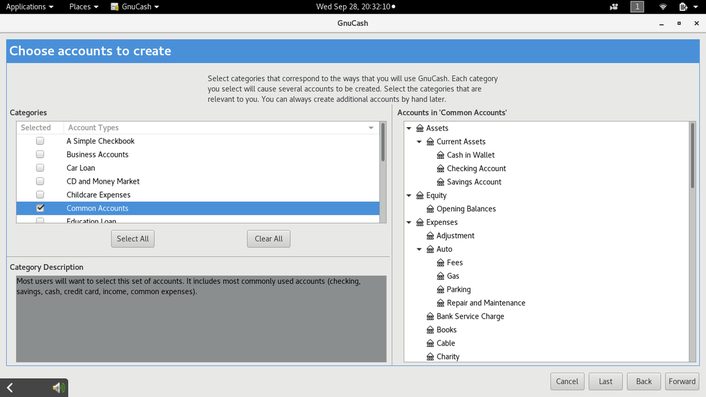Click the Bank Service Charge icon
This screenshot has height=397, width=706.
430,316
